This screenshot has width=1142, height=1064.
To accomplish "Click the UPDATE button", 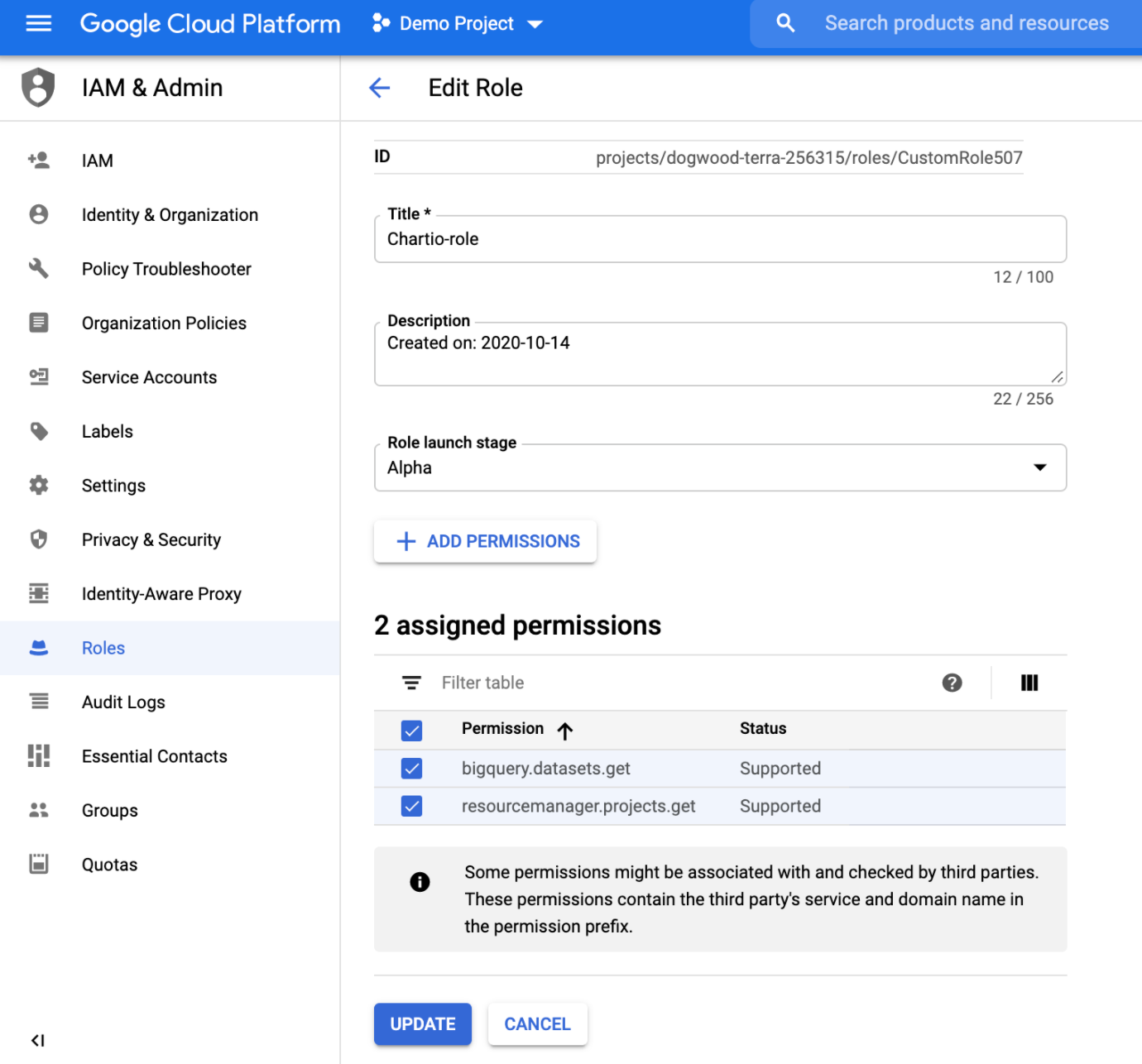I will click(422, 1023).
